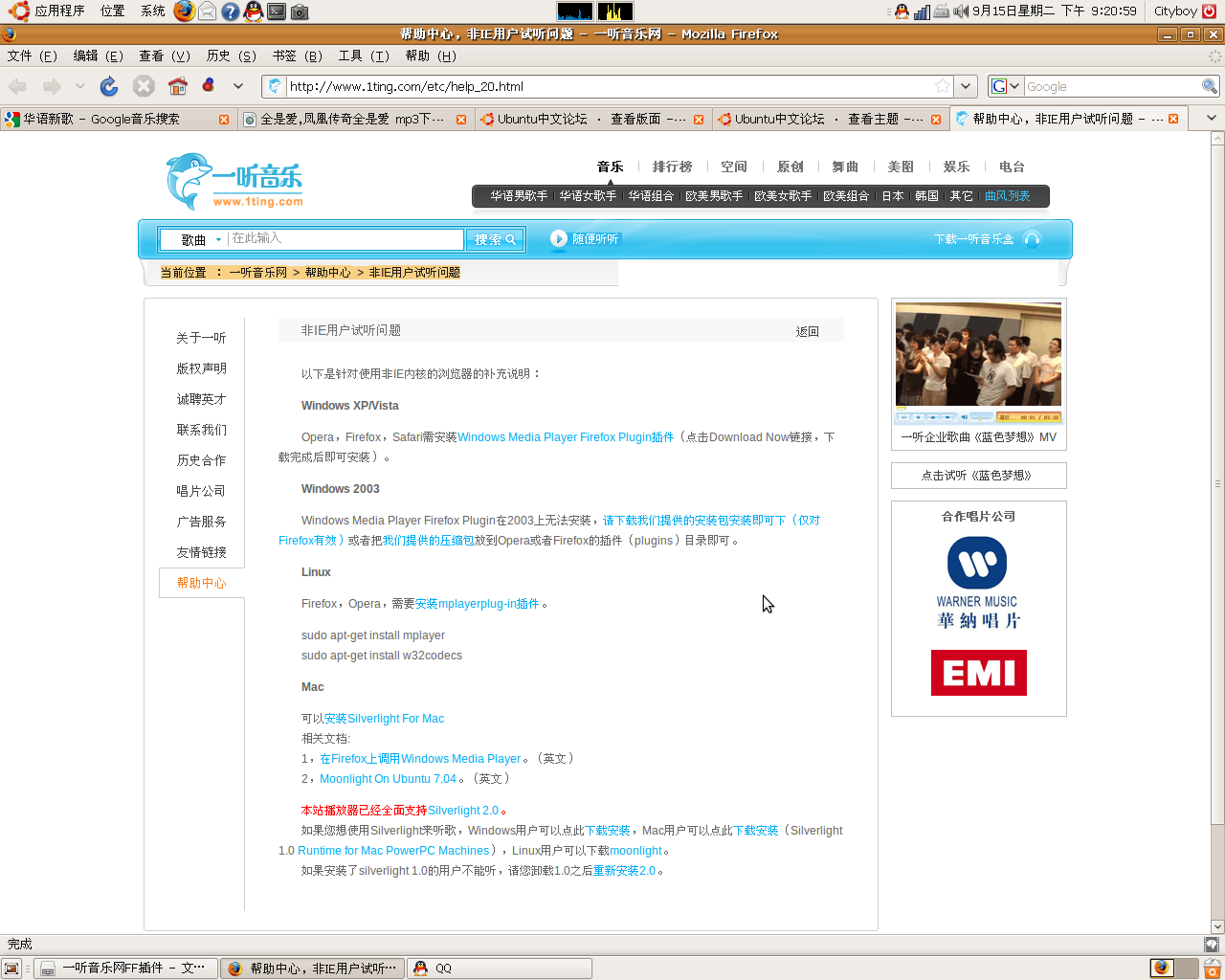Screen dimensions: 1225x980
Task: Switch to QQ window in taskbar
Action: click(500, 969)
